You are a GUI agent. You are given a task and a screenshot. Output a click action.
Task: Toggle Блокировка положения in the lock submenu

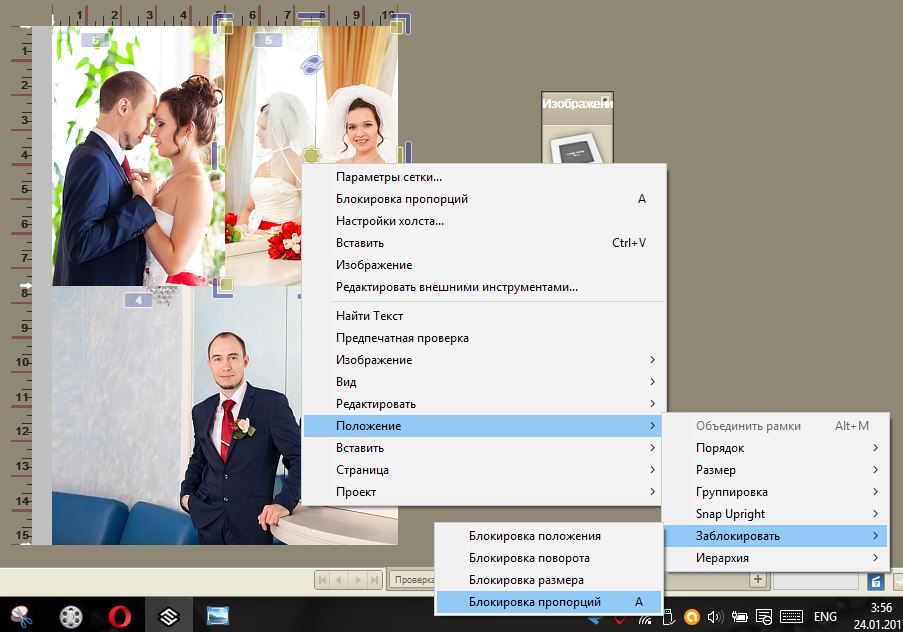click(549, 536)
